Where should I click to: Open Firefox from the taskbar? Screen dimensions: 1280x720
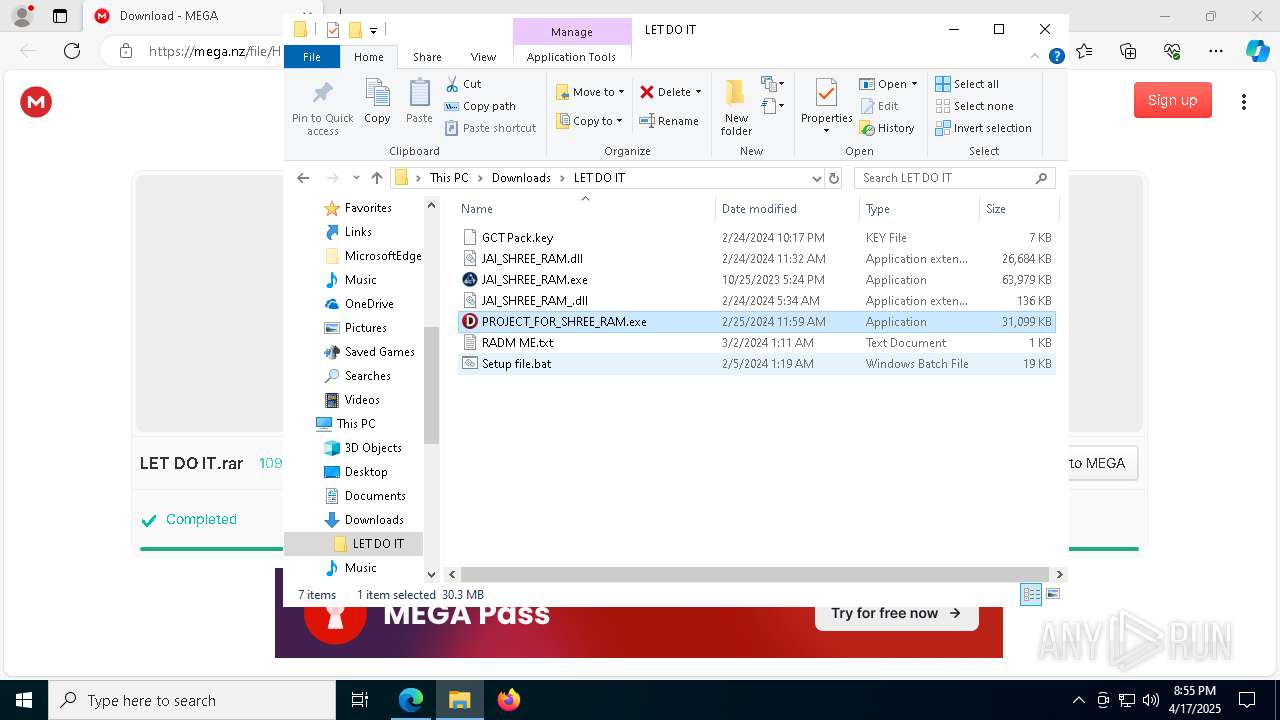[509, 700]
